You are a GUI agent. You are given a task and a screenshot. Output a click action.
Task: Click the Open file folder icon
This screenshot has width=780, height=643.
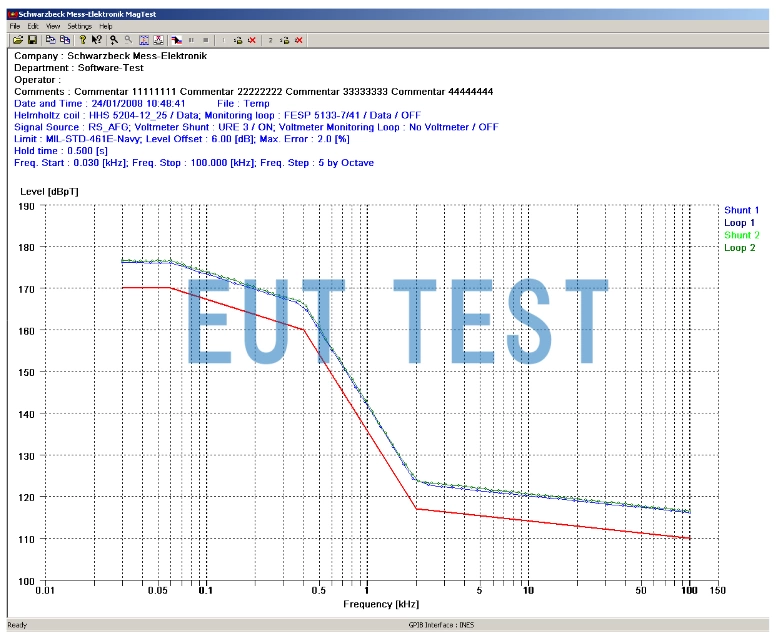click(x=18, y=40)
